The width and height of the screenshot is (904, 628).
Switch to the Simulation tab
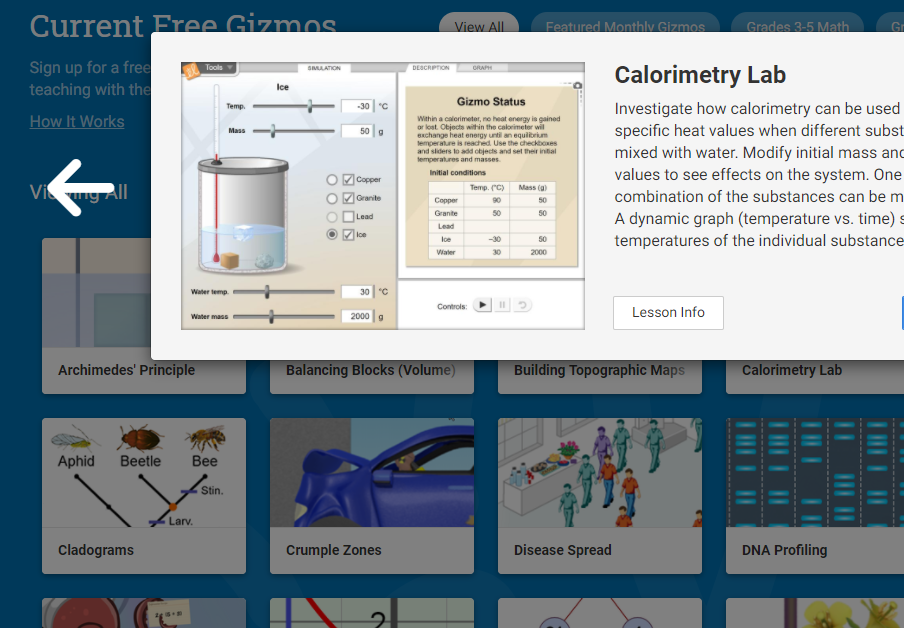(324, 68)
